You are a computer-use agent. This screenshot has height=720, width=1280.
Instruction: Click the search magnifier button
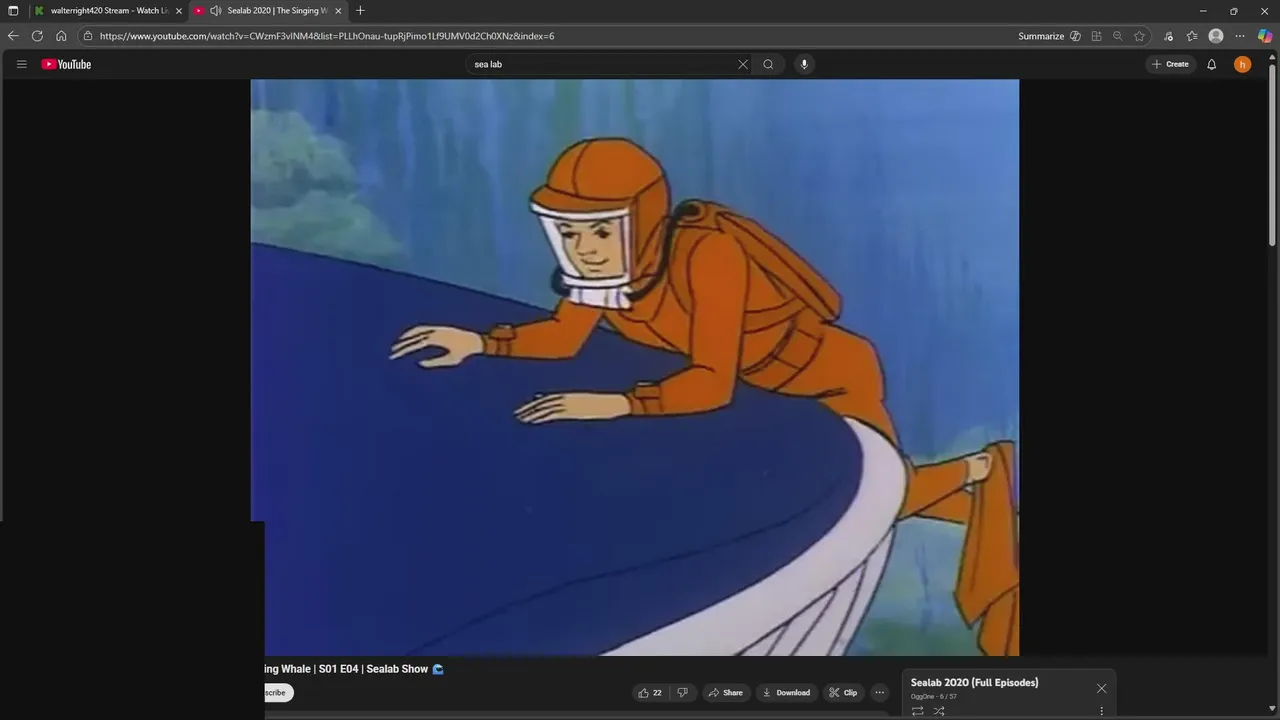click(768, 64)
